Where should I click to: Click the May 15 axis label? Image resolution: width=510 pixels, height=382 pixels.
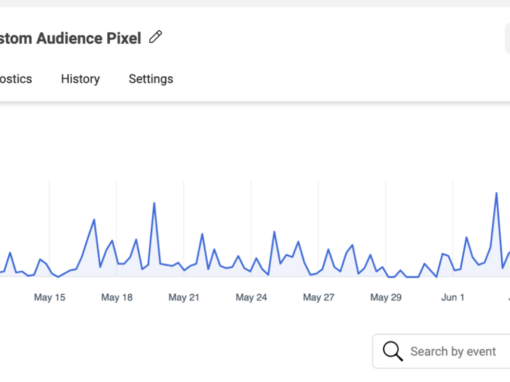coord(50,297)
